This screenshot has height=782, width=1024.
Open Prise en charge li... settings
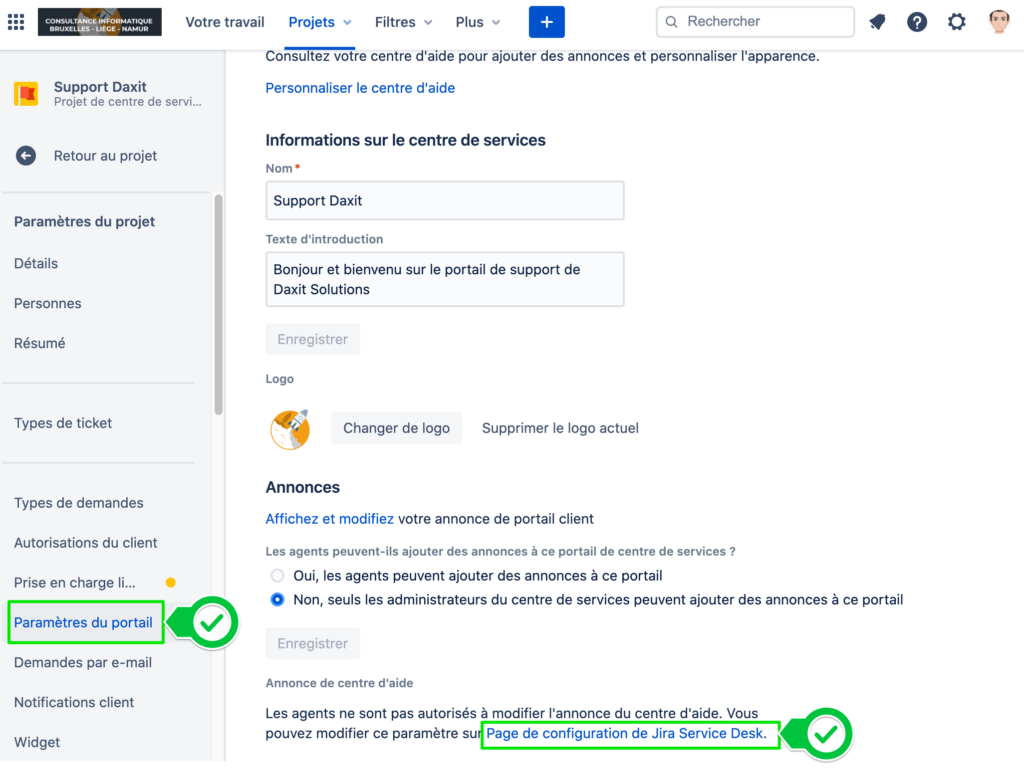(x=74, y=582)
